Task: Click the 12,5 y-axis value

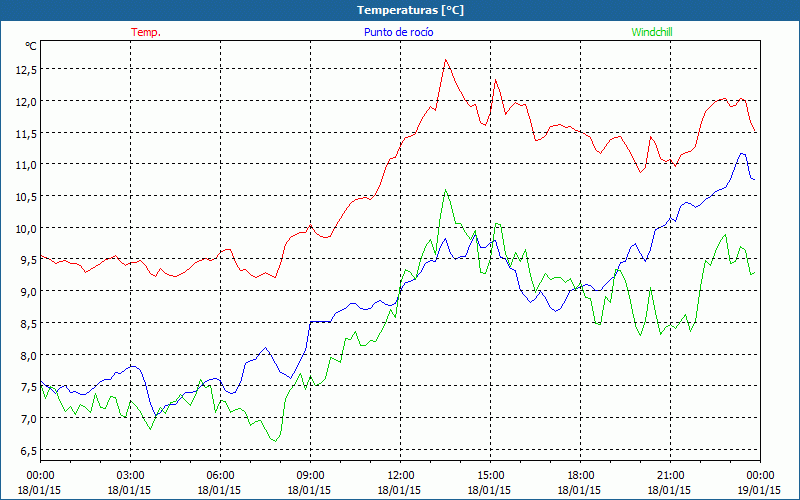Action: point(26,69)
